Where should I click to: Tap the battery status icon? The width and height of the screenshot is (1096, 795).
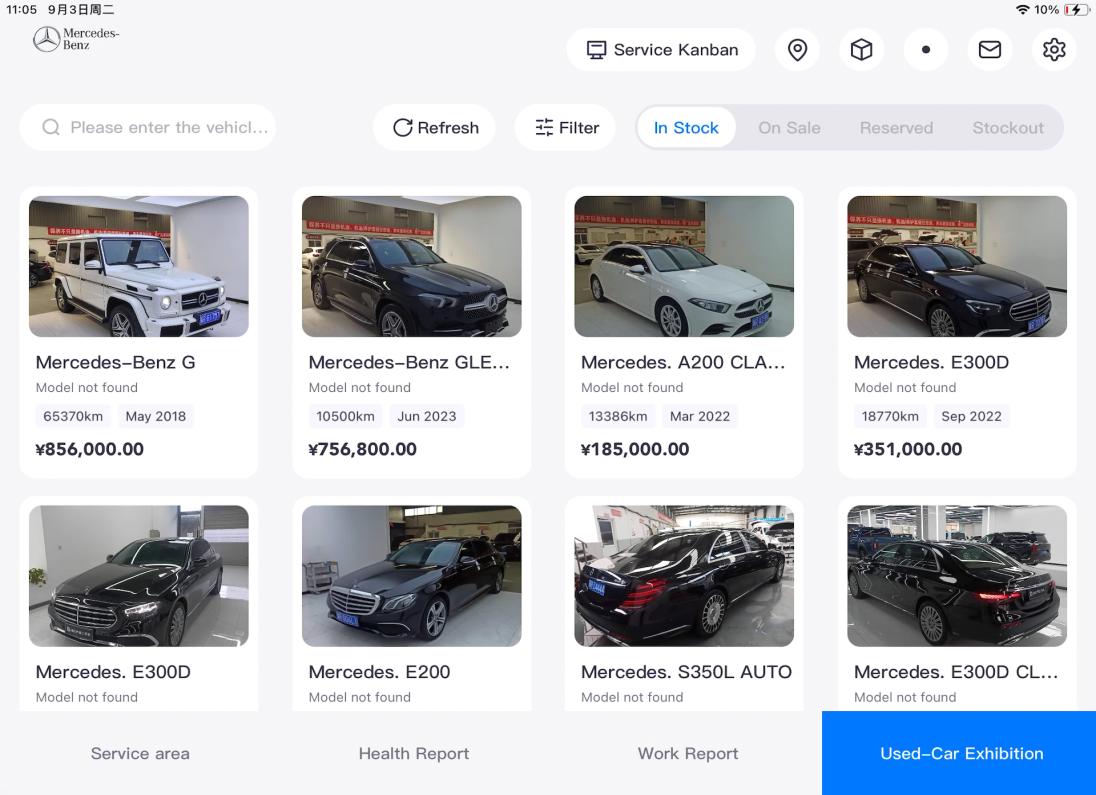[1076, 9]
